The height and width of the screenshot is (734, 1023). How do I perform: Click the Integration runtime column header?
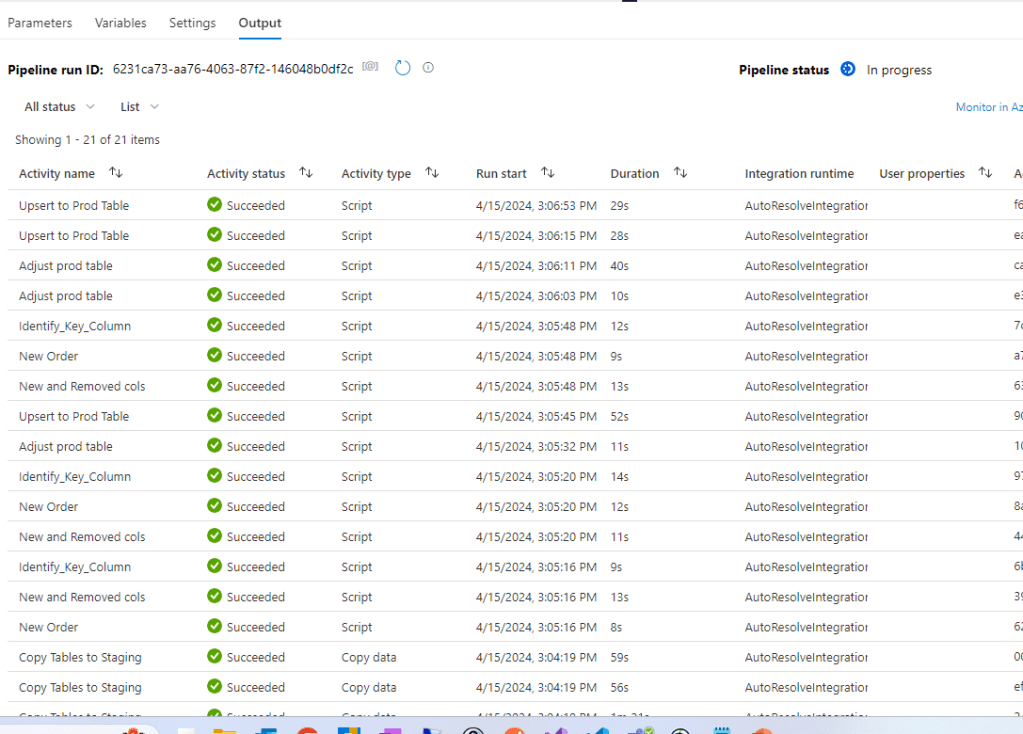point(799,174)
